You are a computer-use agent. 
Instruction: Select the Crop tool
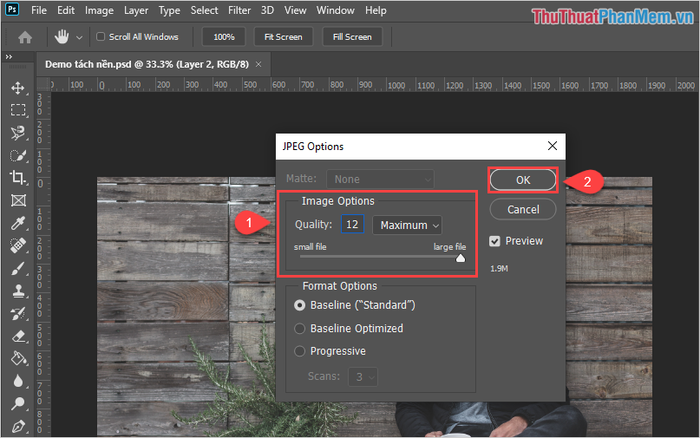point(18,178)
